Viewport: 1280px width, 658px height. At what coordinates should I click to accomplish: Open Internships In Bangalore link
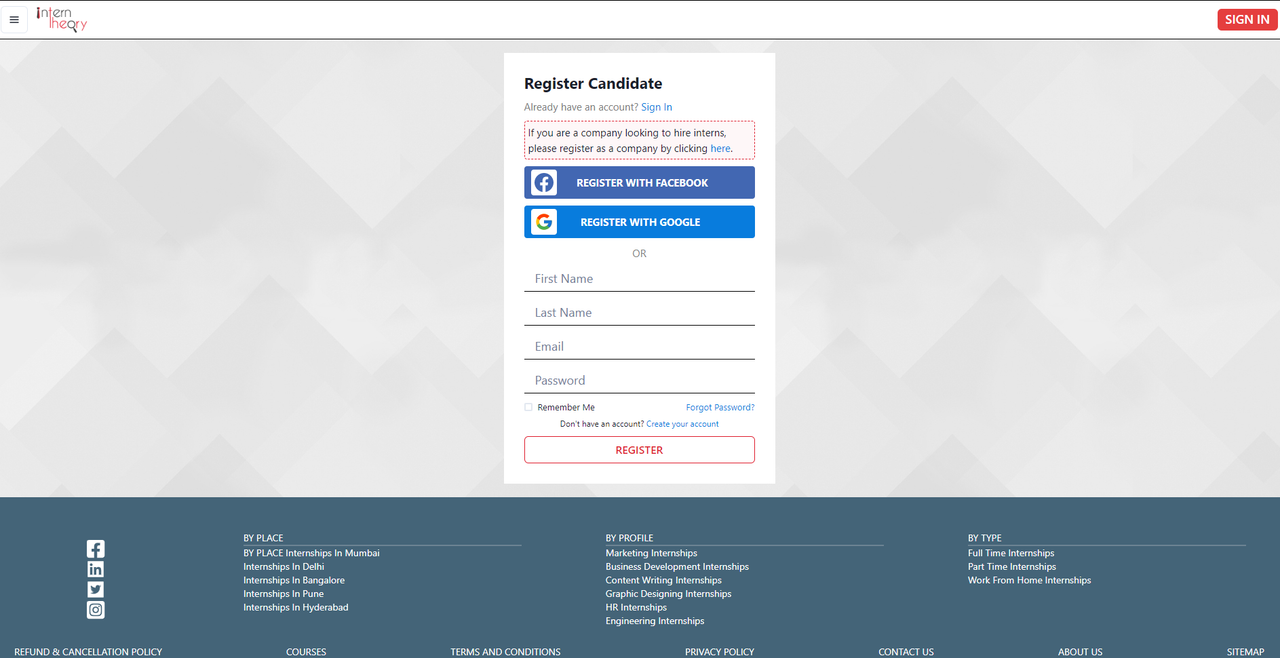point(294,580)
